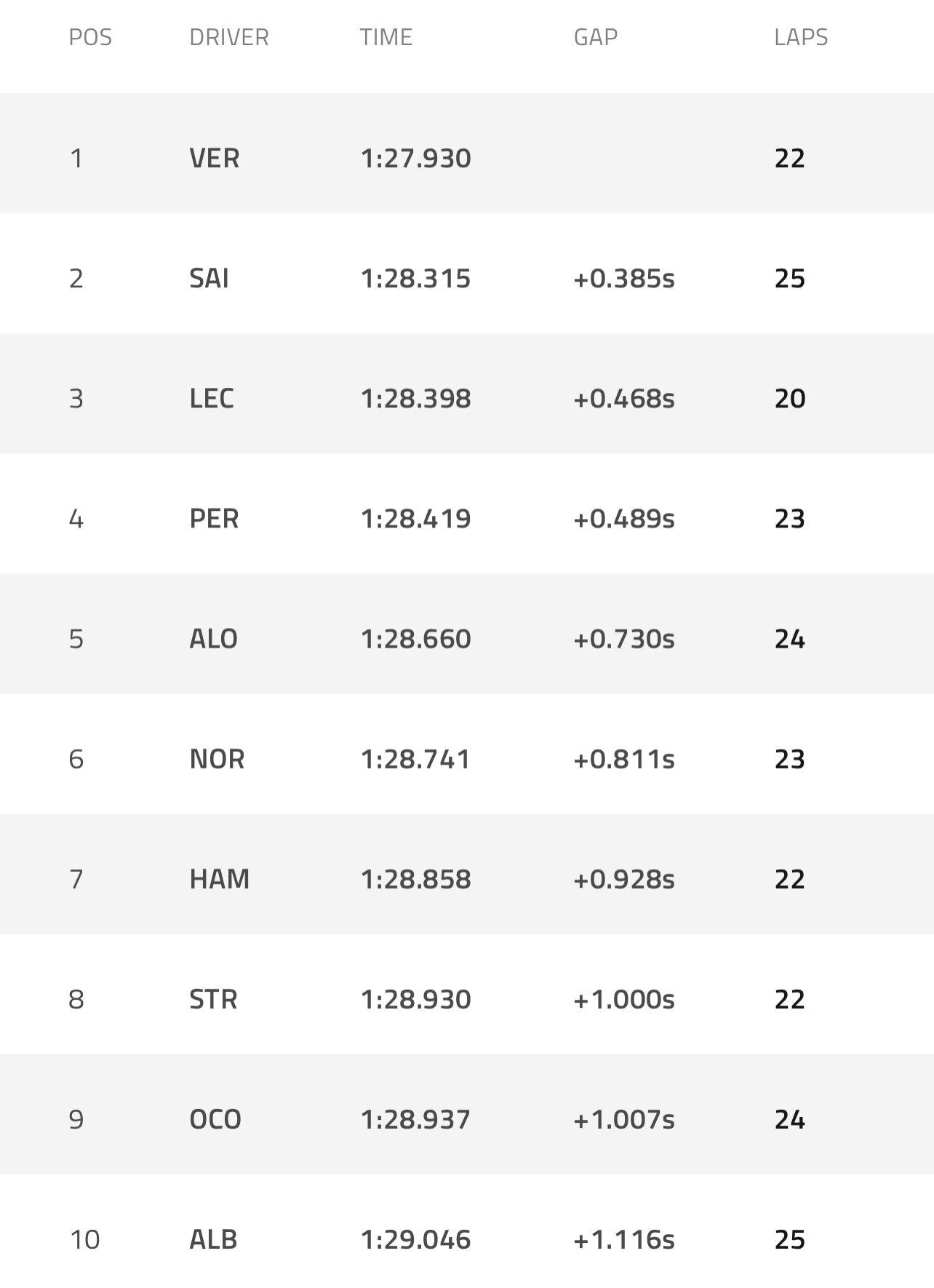Screen dimensions: 934x1288
Task: Click the TIME column header
Action: click(386, 37)
